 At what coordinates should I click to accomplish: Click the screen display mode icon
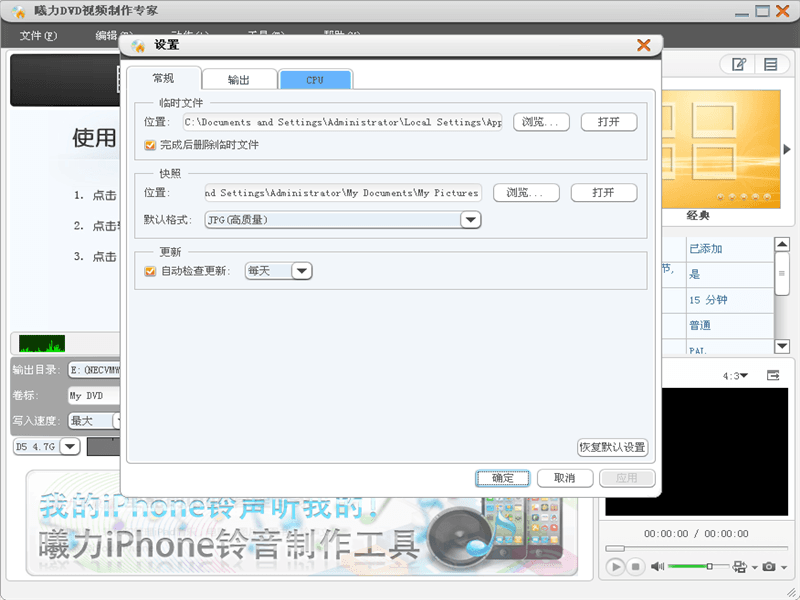tap(739, 566)
